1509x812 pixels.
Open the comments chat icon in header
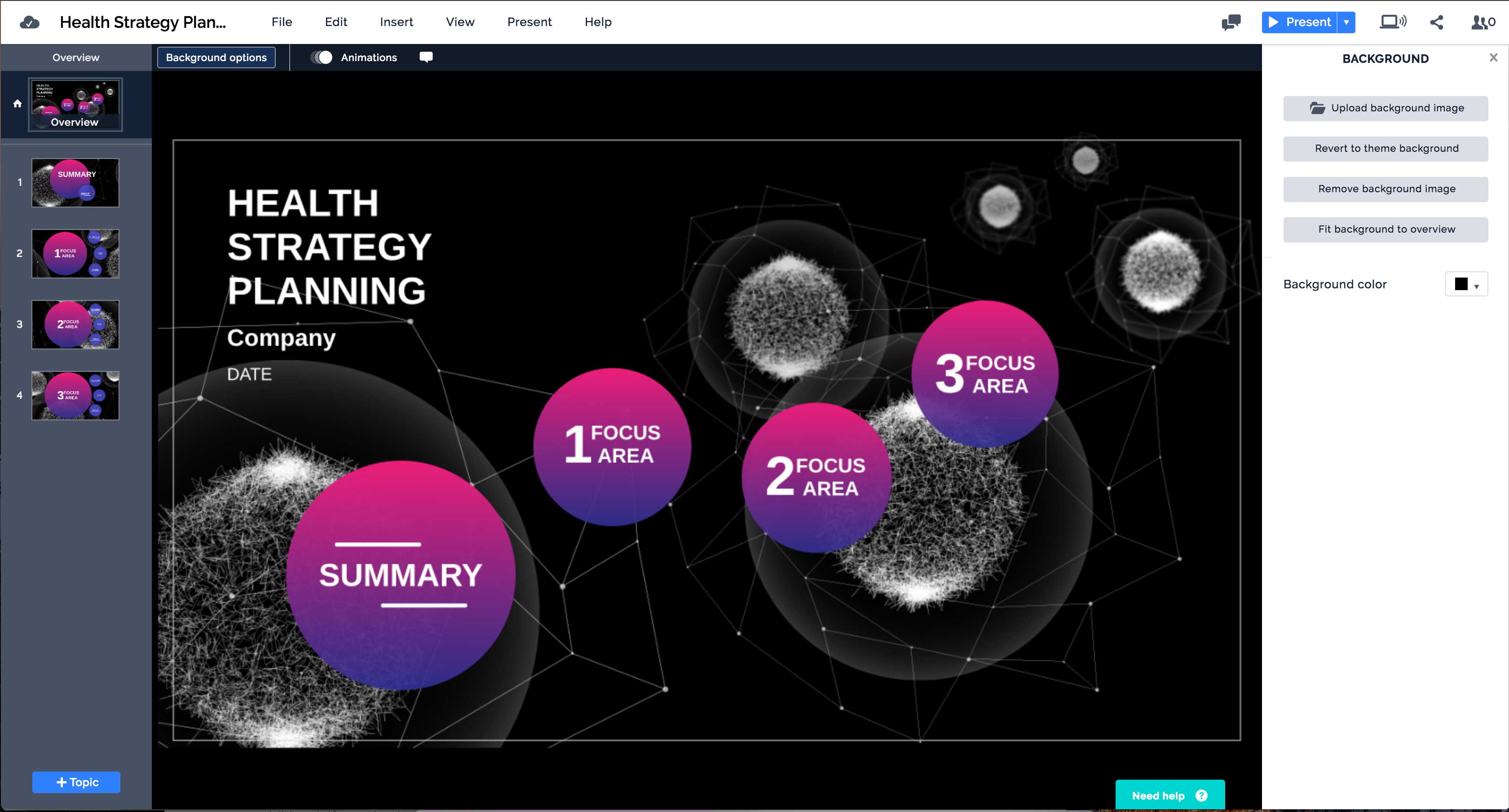coord(1231,22)
